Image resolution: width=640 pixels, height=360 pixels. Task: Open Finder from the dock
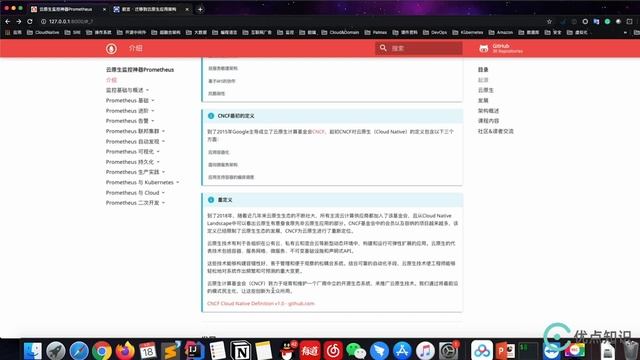(x=33, y=351)
